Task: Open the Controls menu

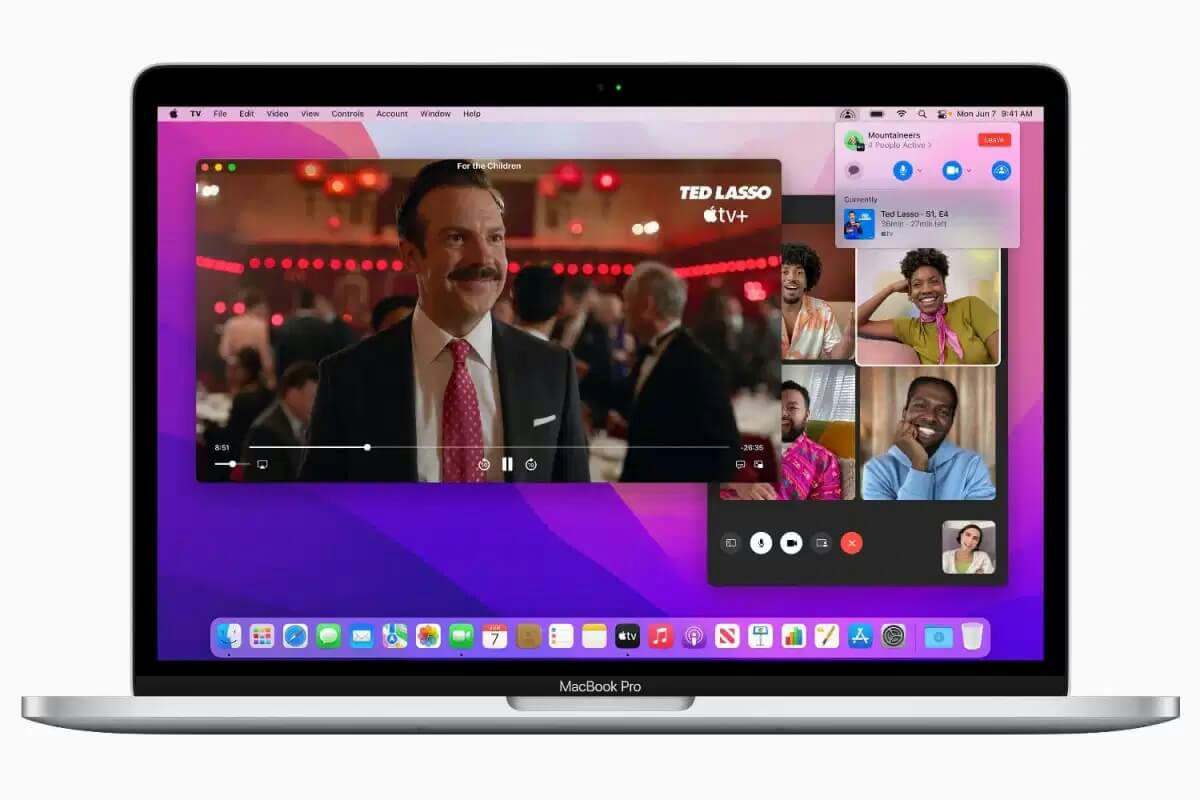Action: 347,114
